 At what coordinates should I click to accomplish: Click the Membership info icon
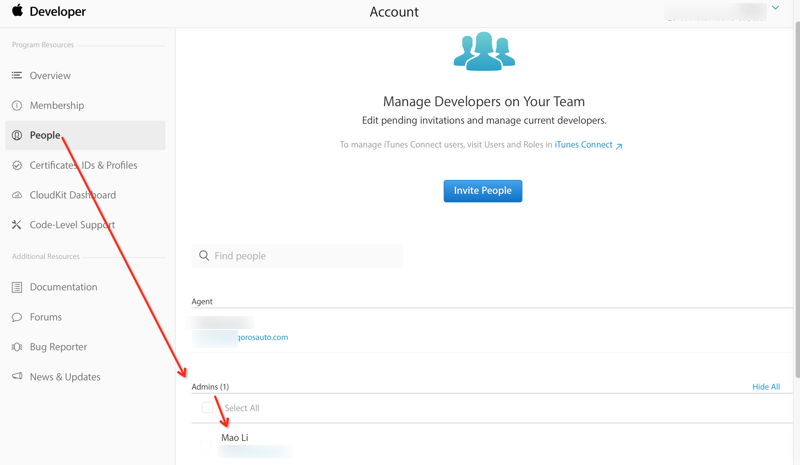[x=17, y=106]
